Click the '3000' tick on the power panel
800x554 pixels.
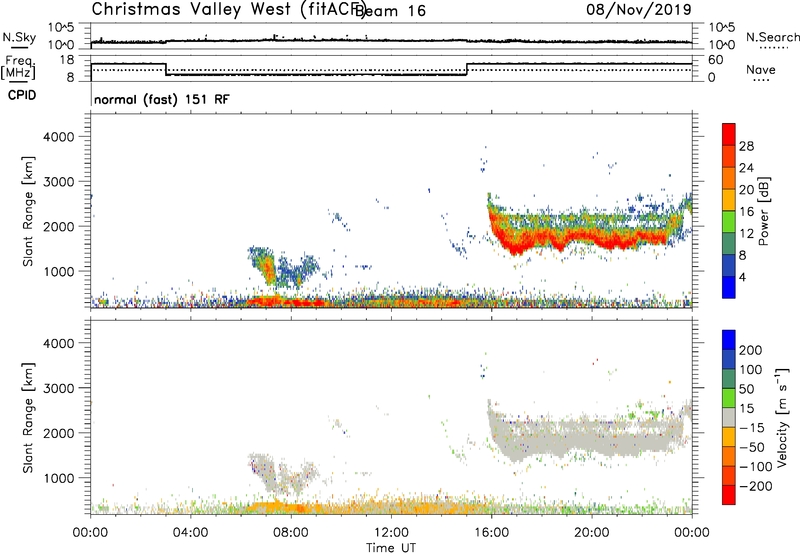click(59, 182)
